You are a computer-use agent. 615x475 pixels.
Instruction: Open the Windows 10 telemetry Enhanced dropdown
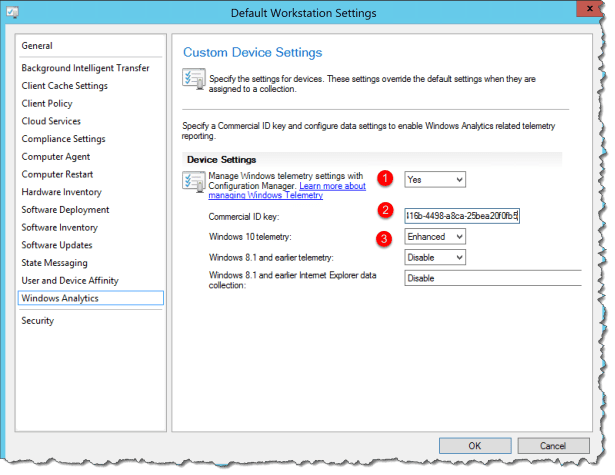pos(435,237)
